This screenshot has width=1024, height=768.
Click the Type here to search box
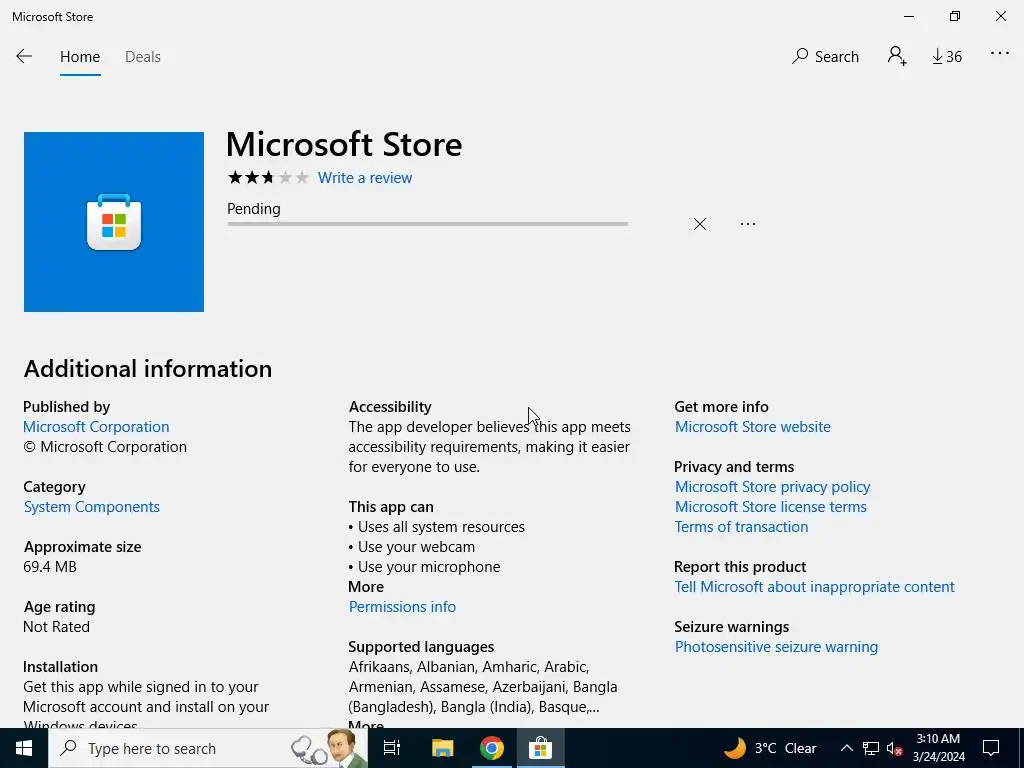208,748
